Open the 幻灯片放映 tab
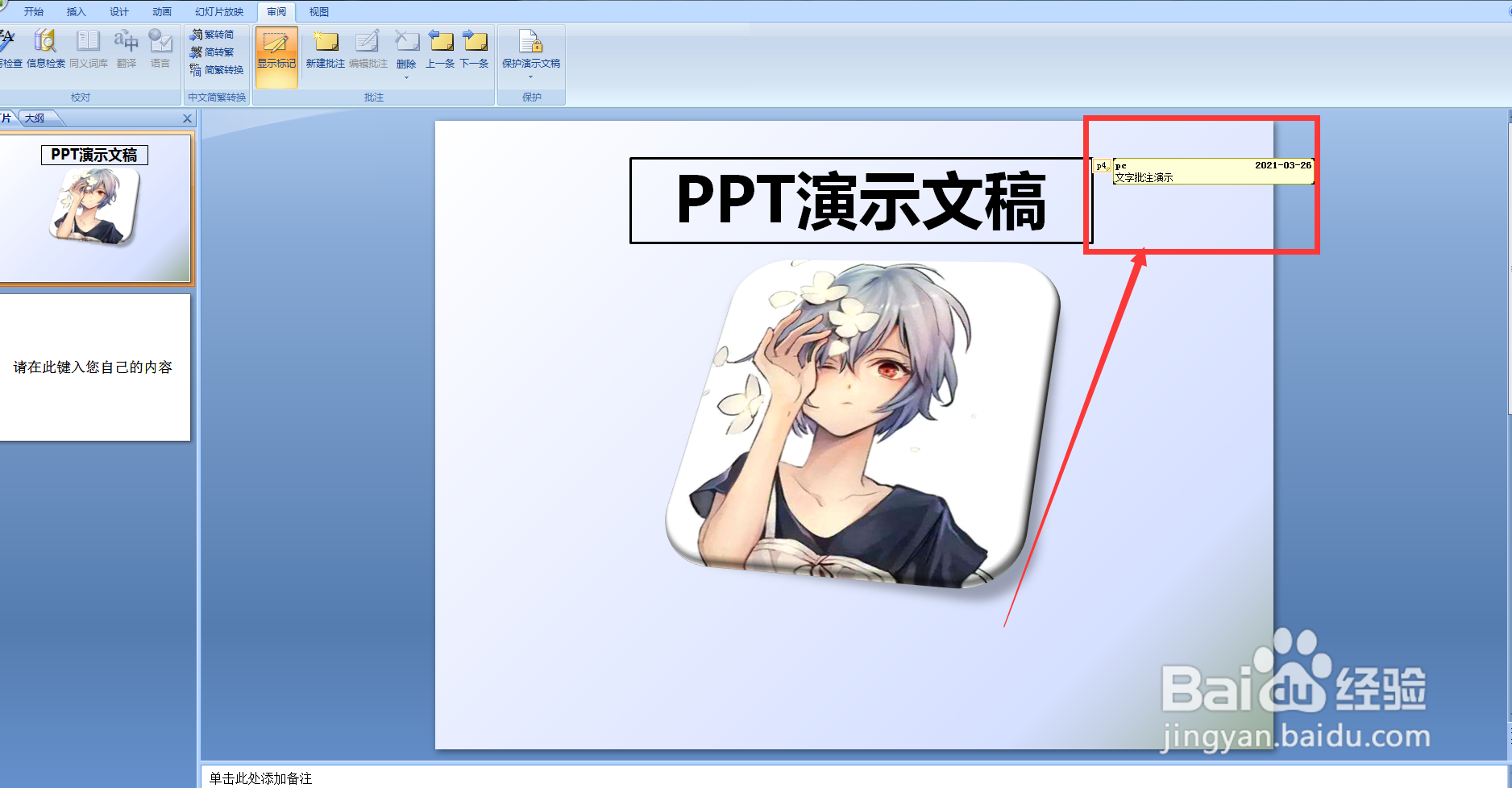The width and height of the screenshot is (1512, 788). (x=219, y=12)
